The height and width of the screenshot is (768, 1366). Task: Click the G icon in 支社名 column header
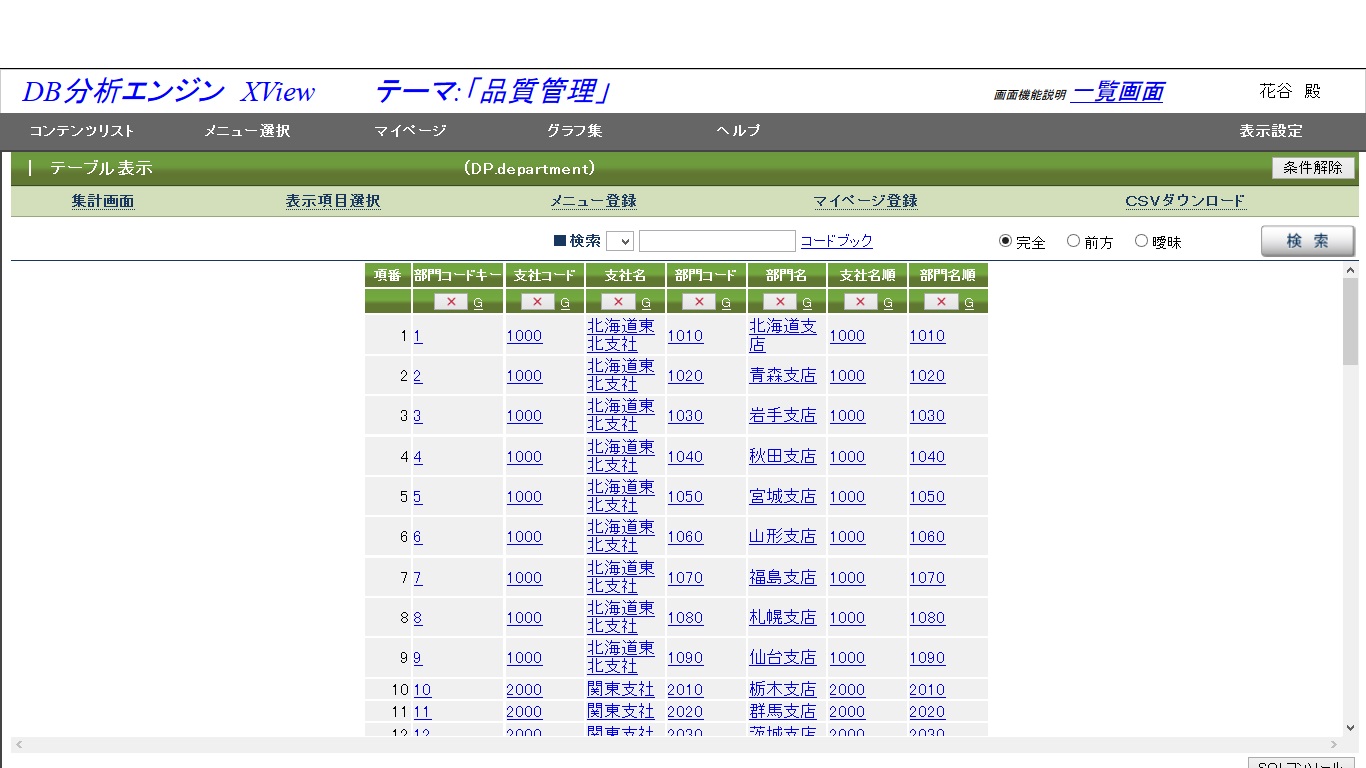tap(644, 301)
